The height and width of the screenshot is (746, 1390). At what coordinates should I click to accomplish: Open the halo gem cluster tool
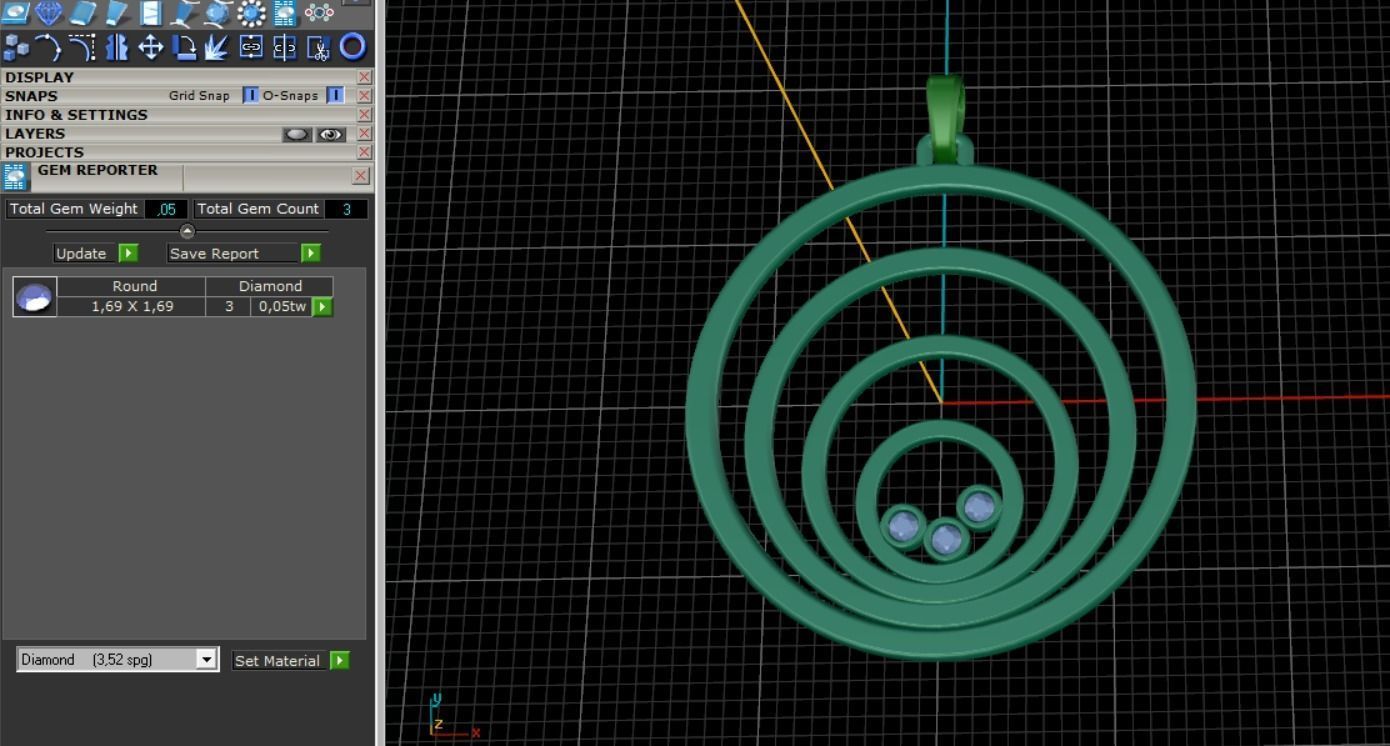click(x=251, y=13)
